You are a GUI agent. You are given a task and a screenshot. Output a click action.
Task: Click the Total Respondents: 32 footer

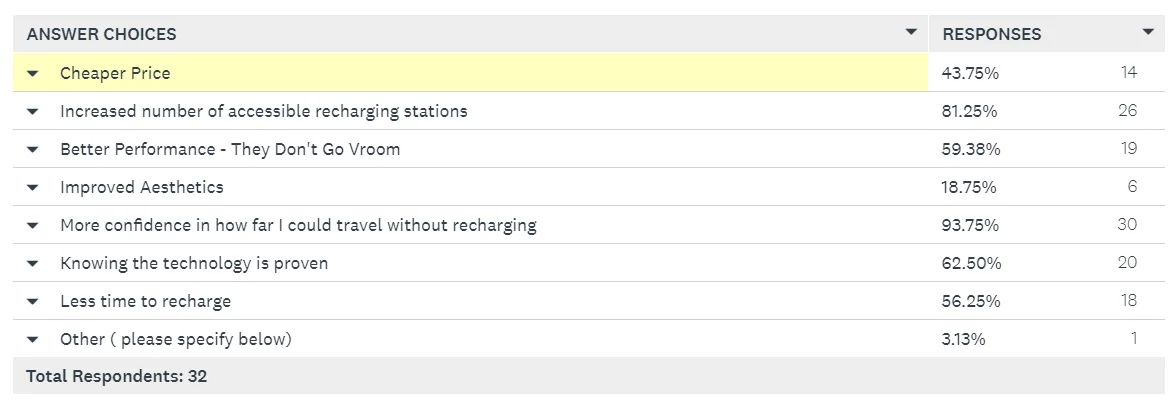(x=117, y=376)
